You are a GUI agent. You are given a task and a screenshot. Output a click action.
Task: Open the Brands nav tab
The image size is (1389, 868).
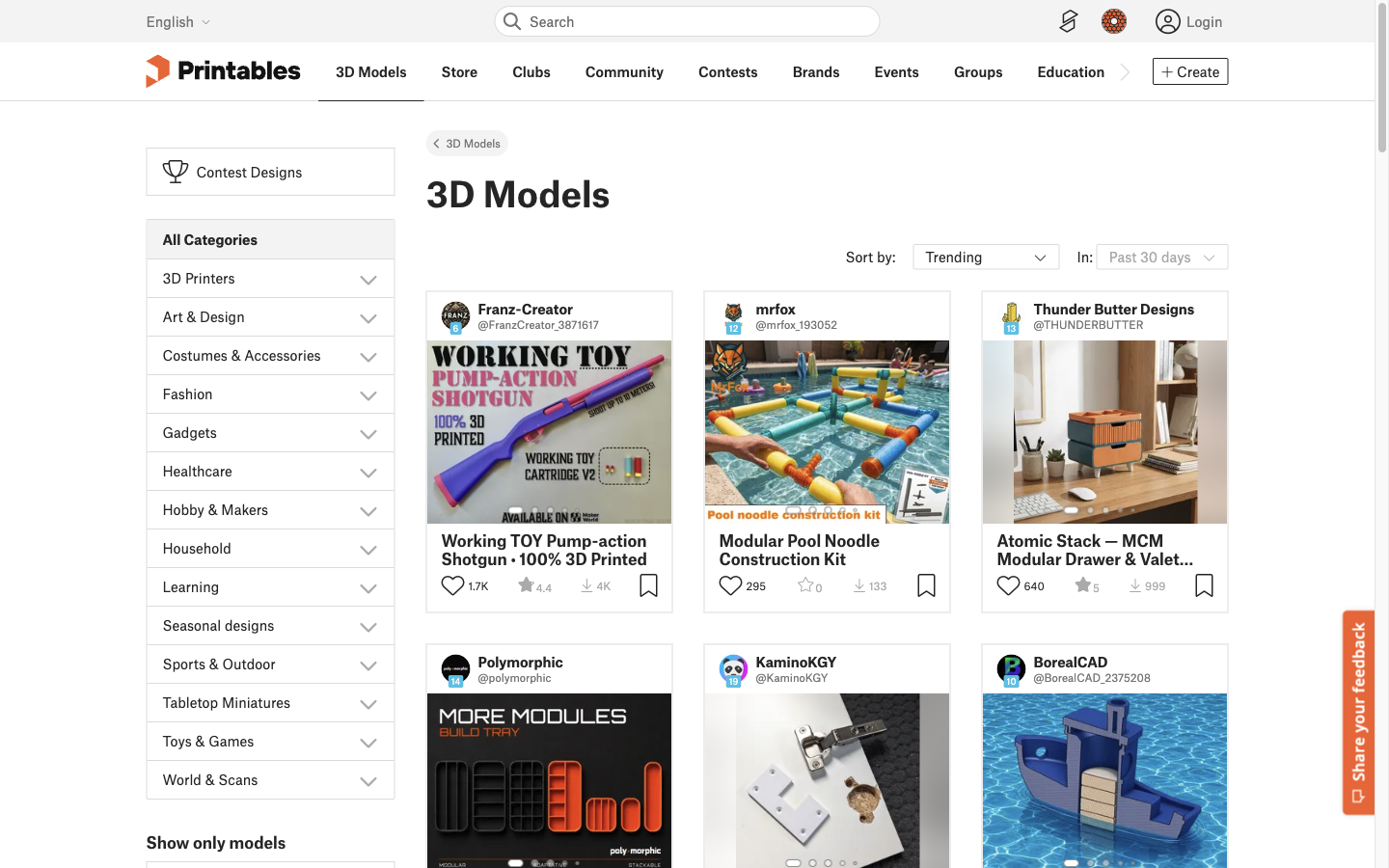(x=816, y=71)
